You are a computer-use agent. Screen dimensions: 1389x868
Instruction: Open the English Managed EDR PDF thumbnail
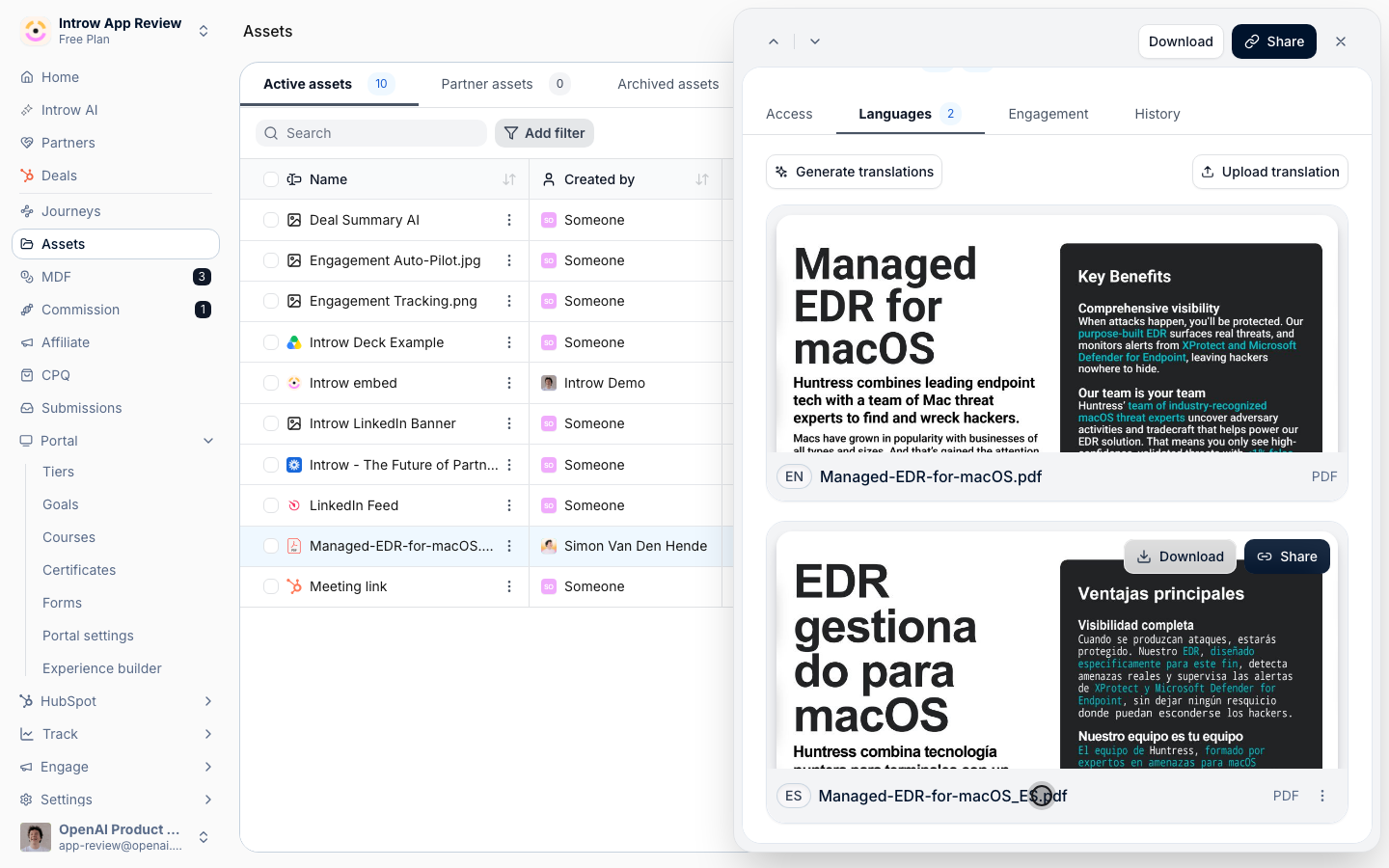(1056, 334)
